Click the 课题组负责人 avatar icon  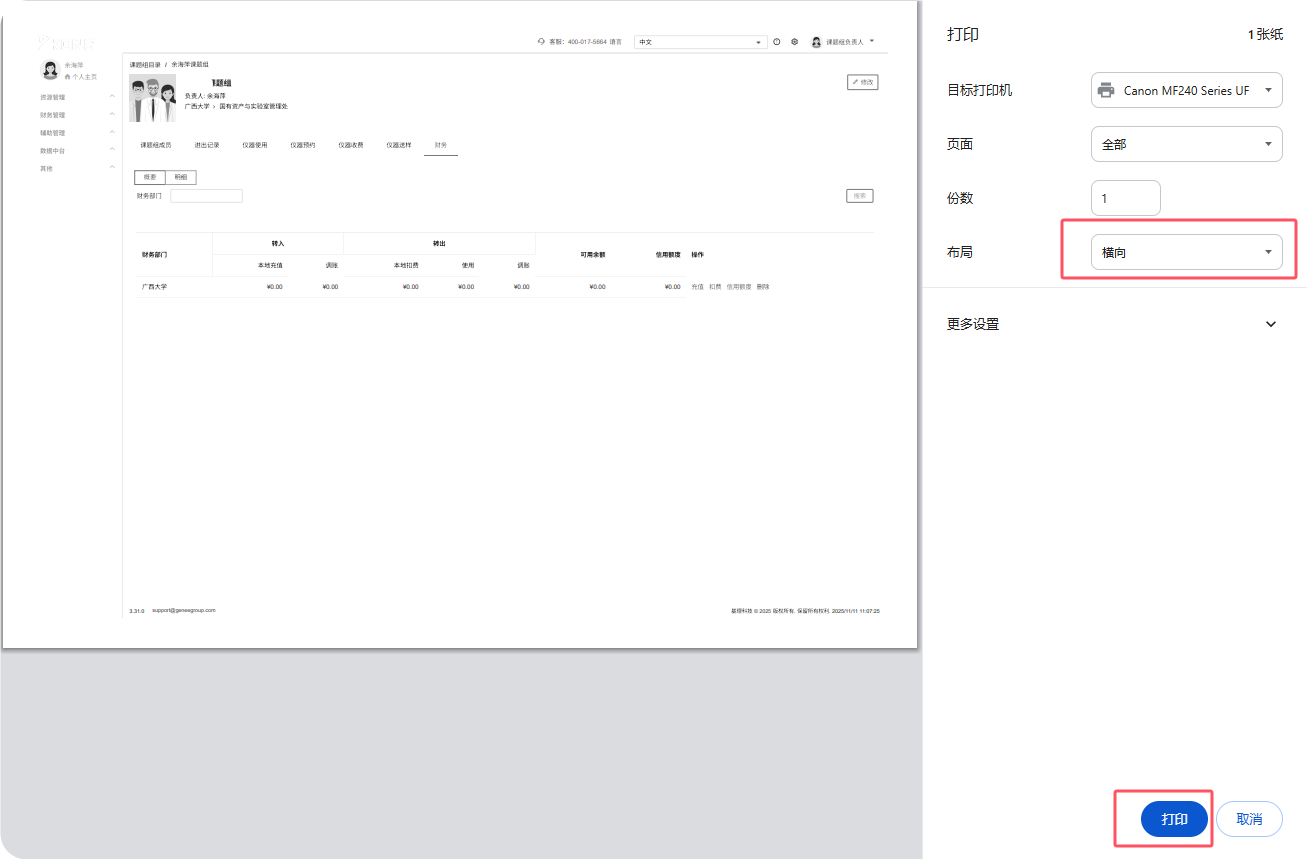click(x=816, y=42)
